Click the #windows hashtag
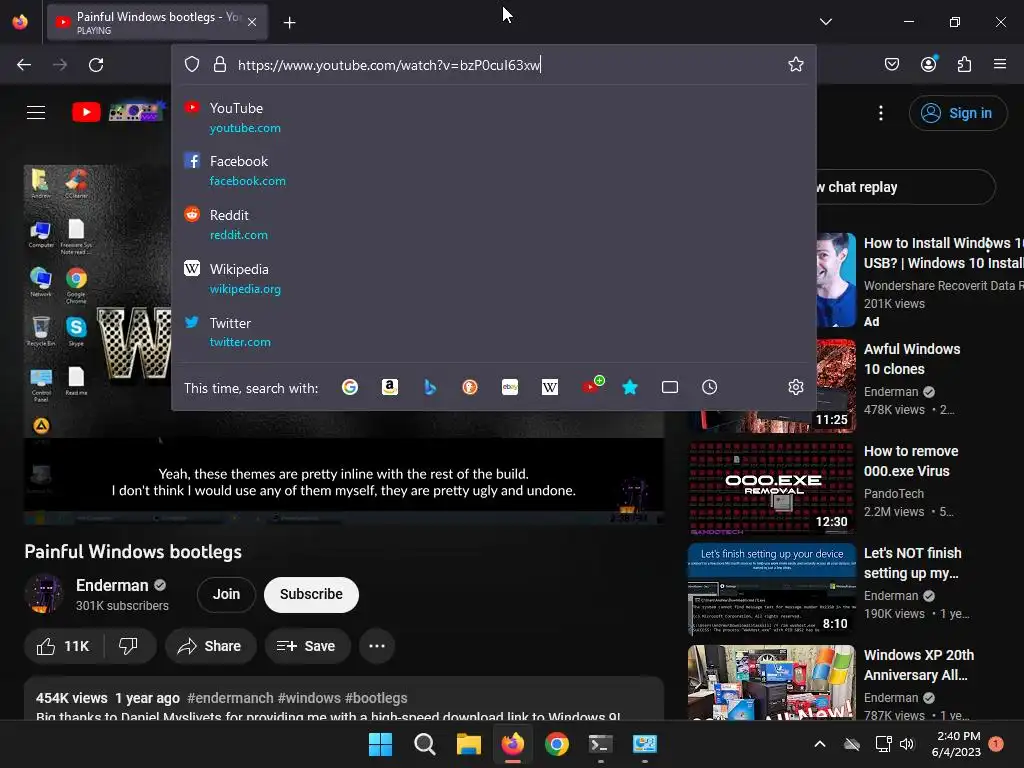The width and height of the screenshot is (1024, 768). click(x=309, y=698)
